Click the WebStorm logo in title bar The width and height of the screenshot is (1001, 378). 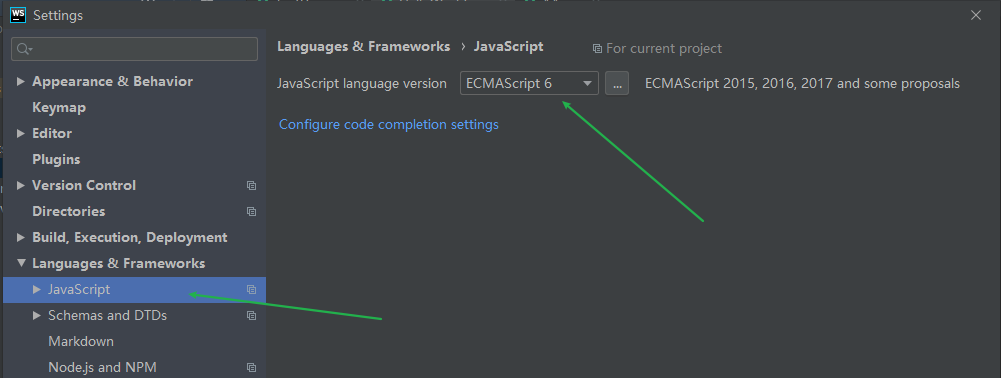[x=18, y=15]
